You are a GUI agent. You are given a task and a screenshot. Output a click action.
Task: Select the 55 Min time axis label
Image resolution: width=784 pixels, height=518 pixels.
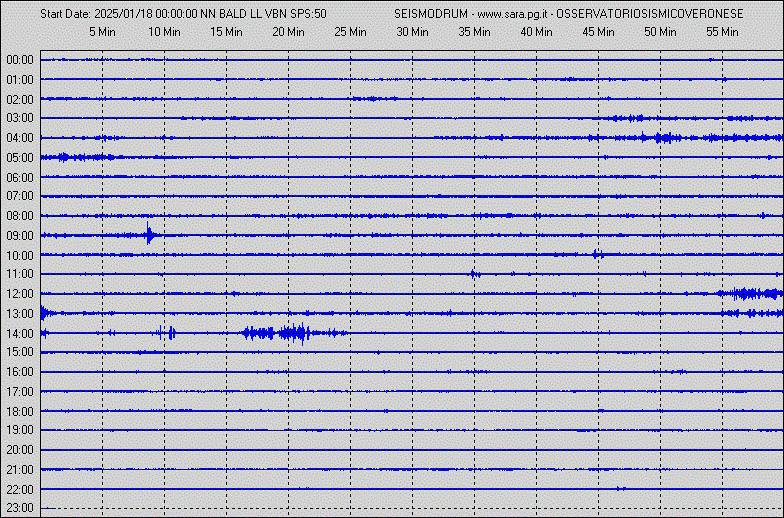pyautogui.click(x=722, y=32)
